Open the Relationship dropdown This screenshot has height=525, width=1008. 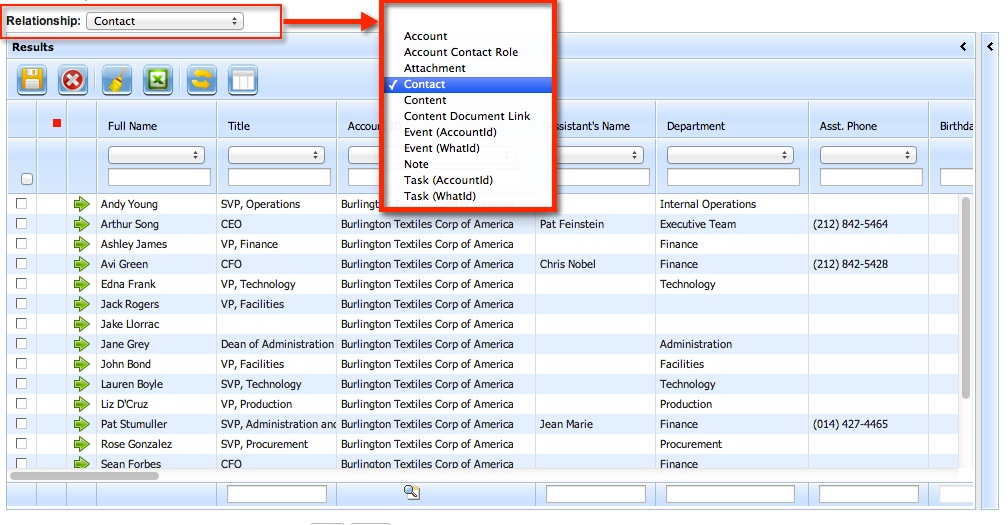[x=164, y=21]
